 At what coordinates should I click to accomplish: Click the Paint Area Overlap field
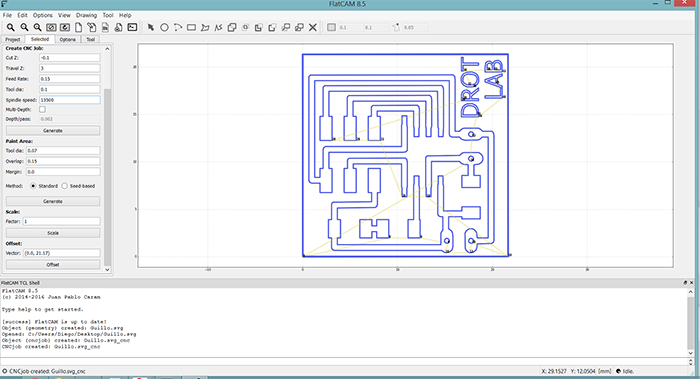pos(63,161)
